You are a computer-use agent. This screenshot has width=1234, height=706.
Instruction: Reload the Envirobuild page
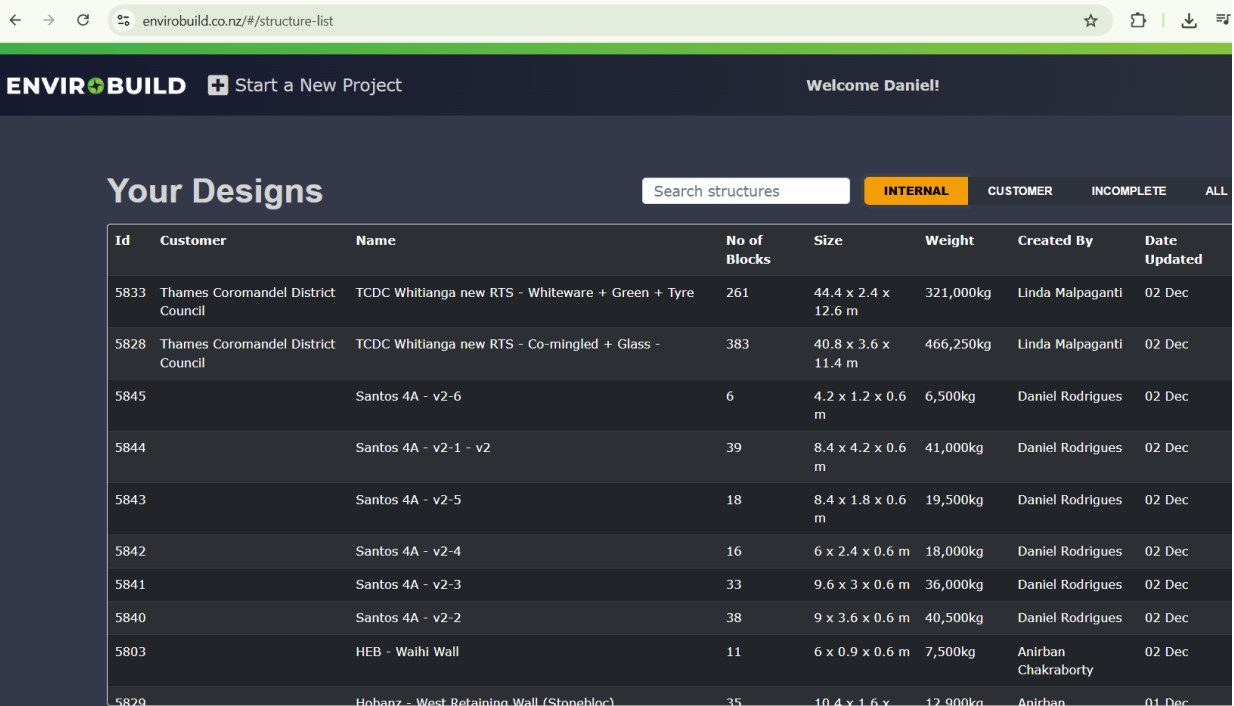(x=83, y=20)
